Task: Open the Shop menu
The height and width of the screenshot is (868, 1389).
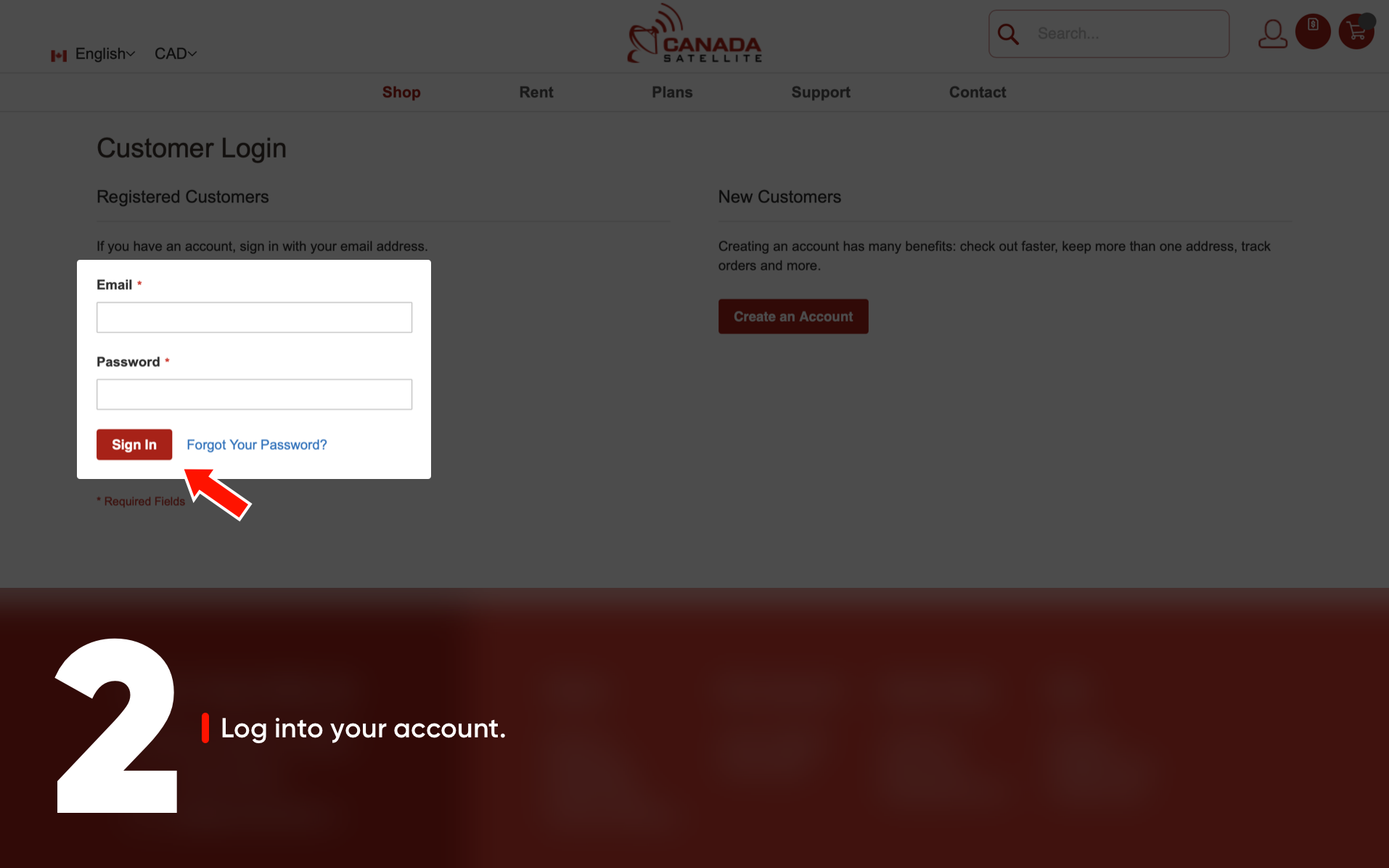Action: click(x=401, y=92)
